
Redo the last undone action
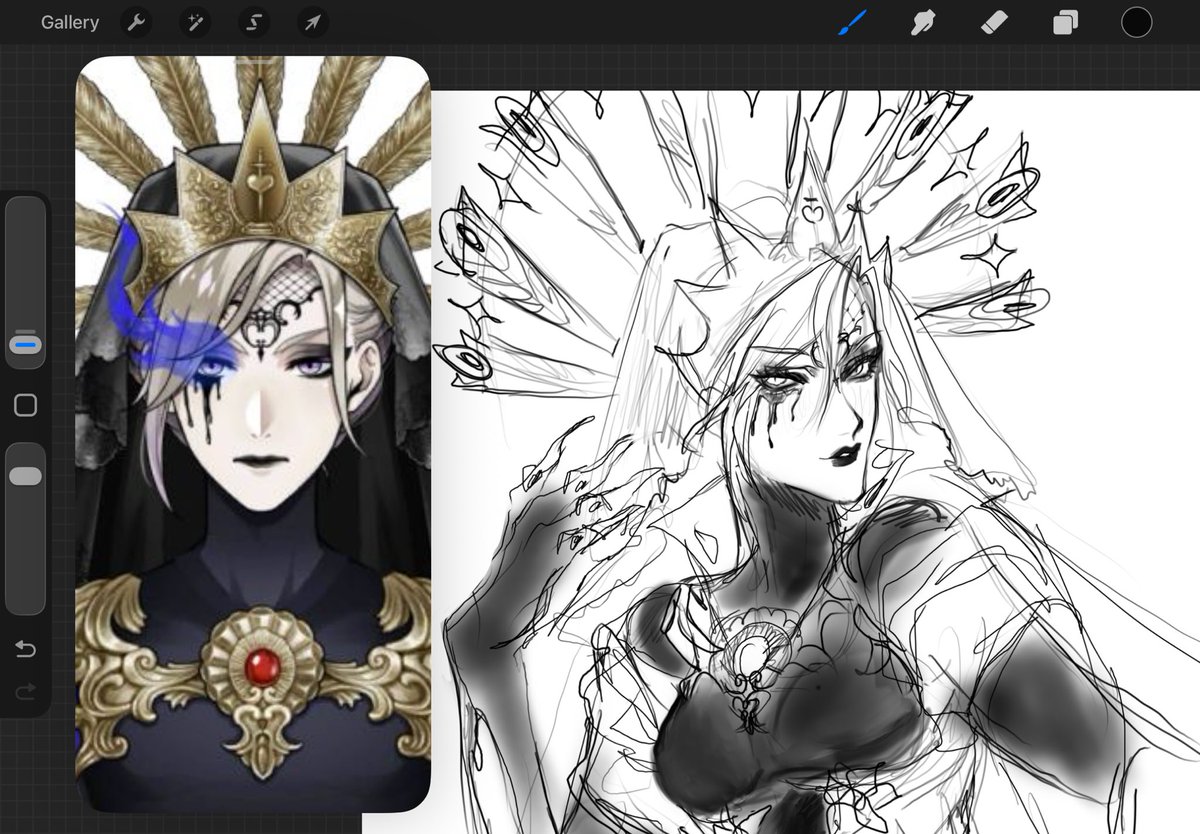click(x=26, y=690)
